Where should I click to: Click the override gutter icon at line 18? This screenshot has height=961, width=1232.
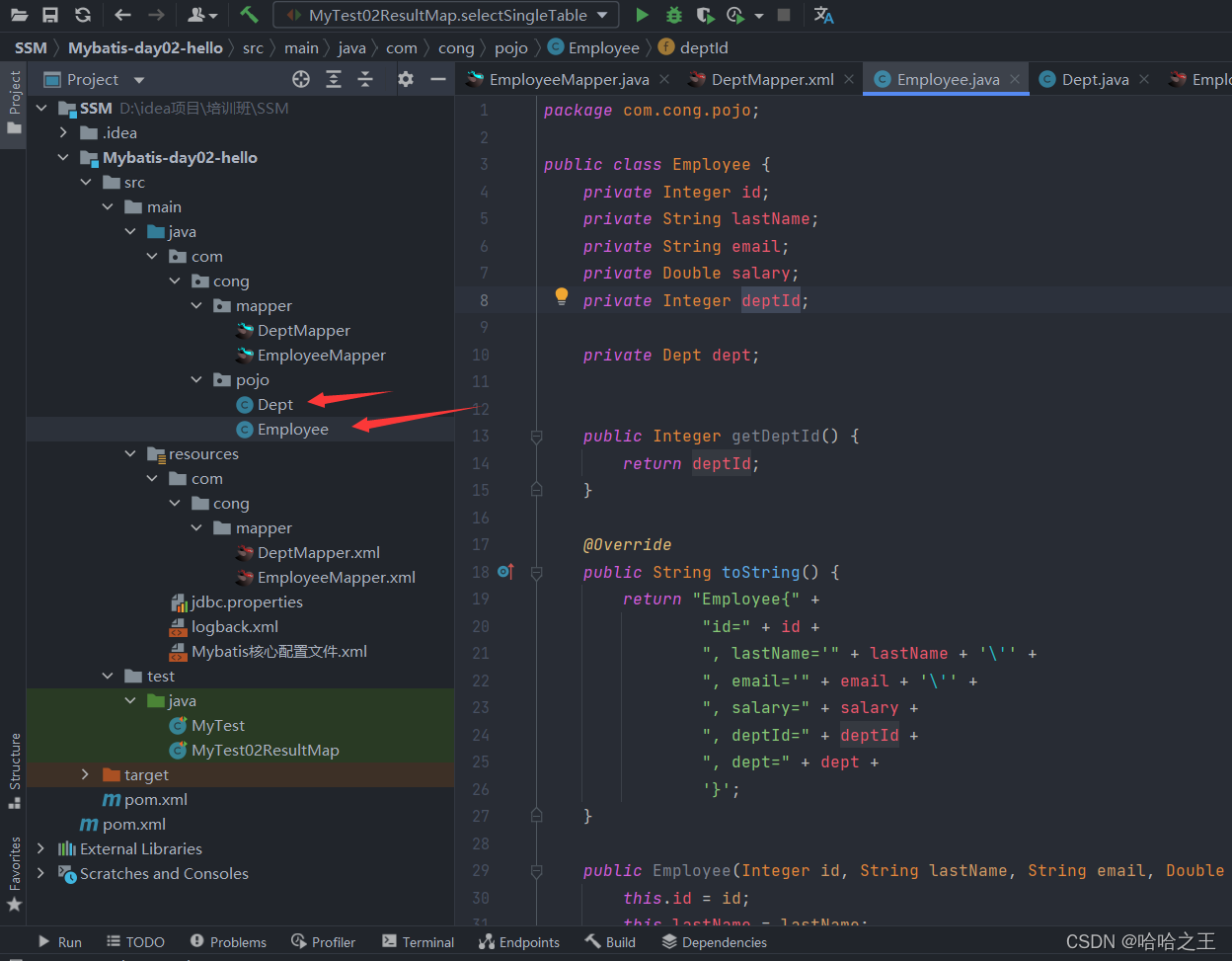tap(505, 572)
